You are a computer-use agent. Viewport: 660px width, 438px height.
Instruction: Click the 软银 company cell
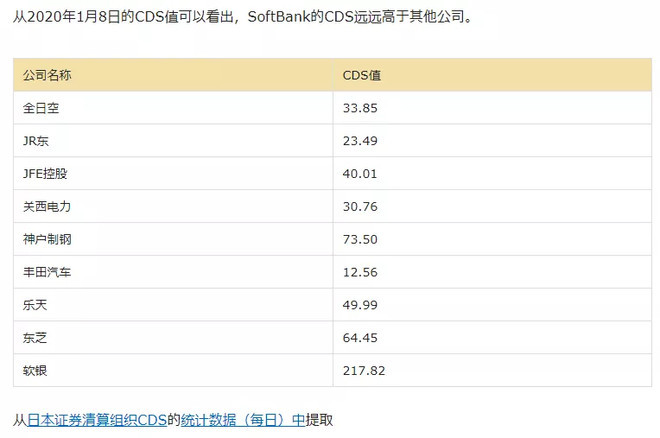(35, 371)
